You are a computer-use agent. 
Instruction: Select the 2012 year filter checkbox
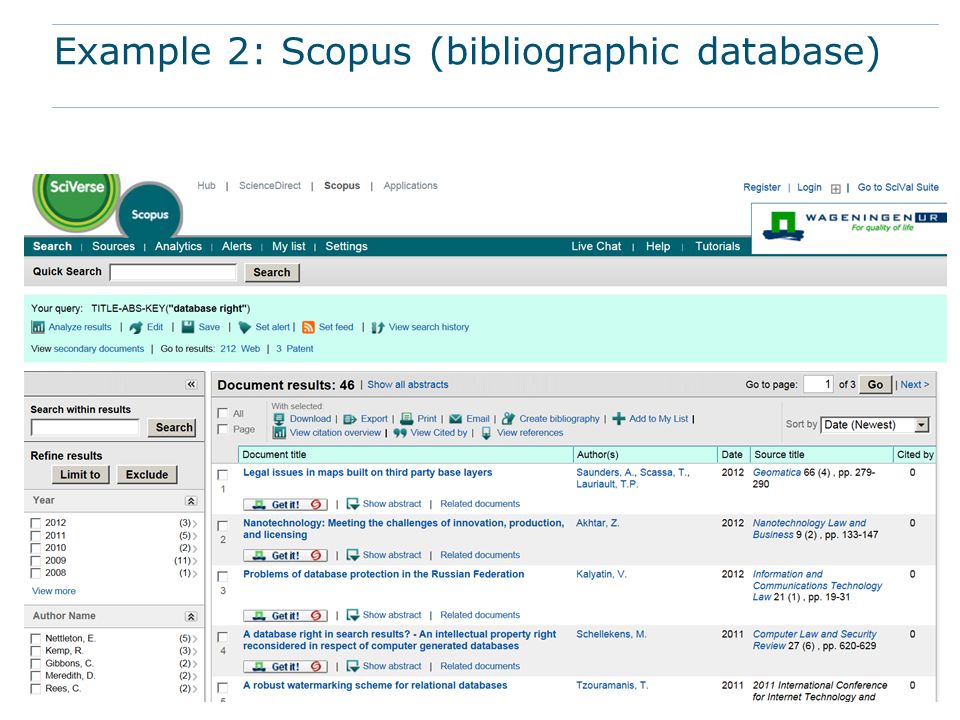[x=36, y=523]
